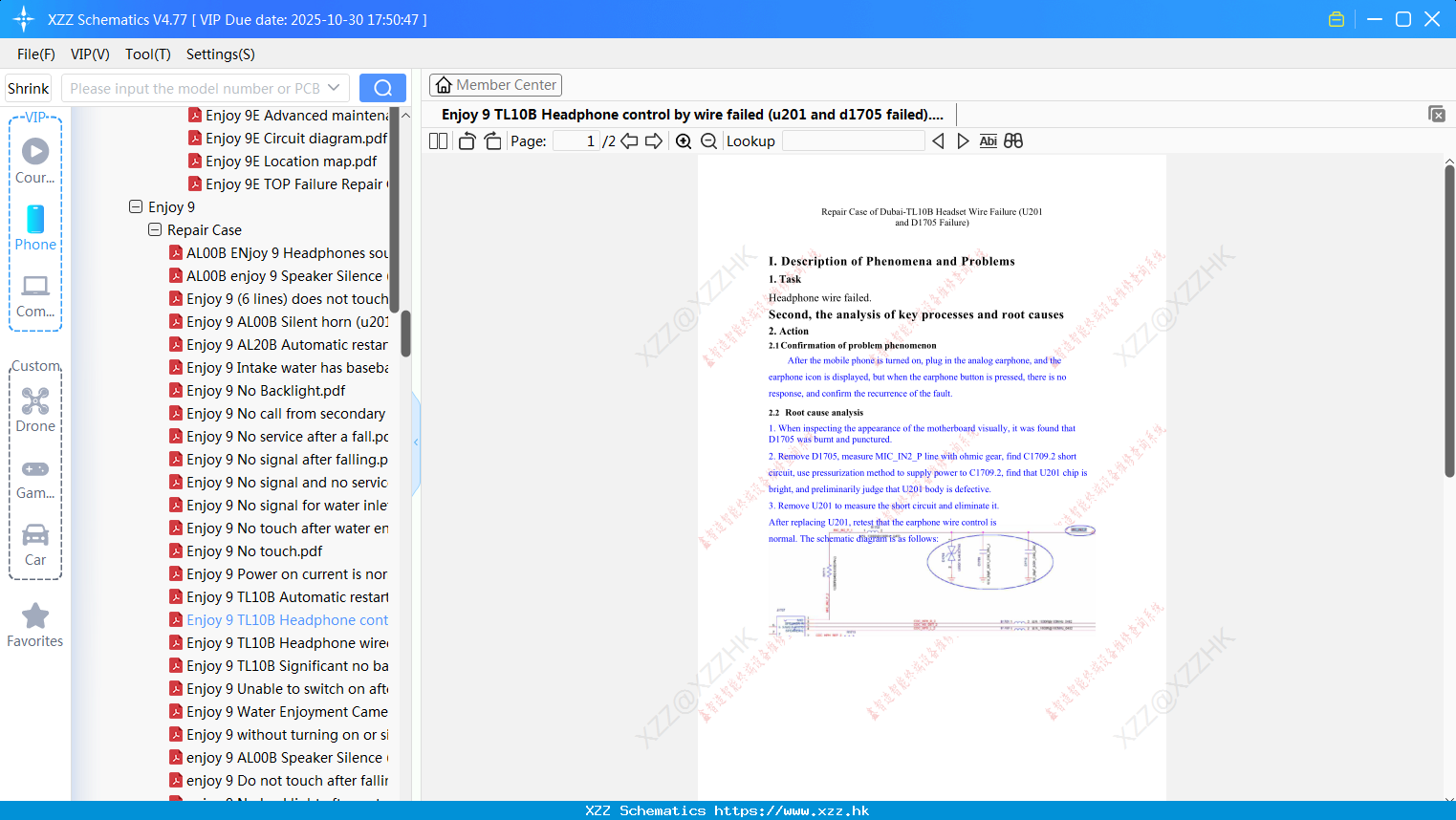Open the Car category
This screenshot has height=820, width=1456.
[x=35, y=544]
